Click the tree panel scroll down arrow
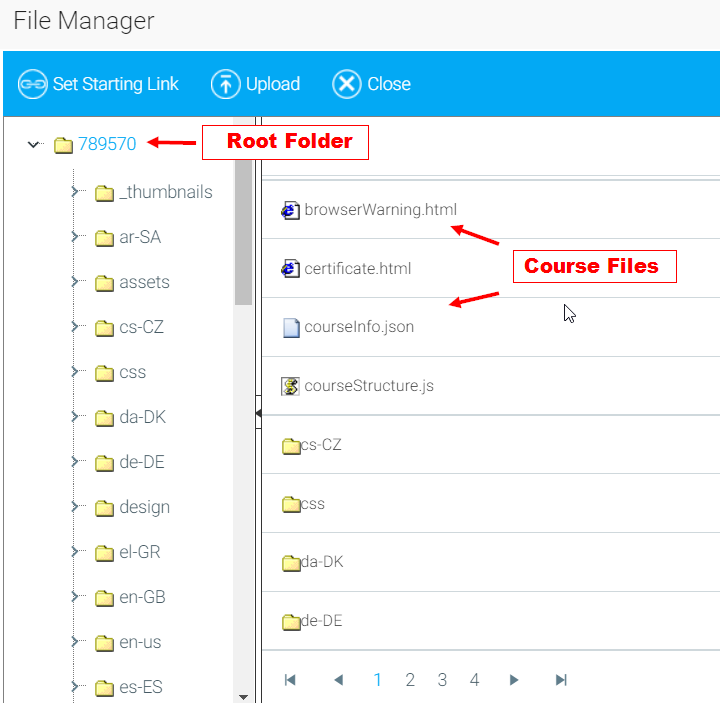The height and width of the screenshot is (703, 720). (x=243, y=696)
